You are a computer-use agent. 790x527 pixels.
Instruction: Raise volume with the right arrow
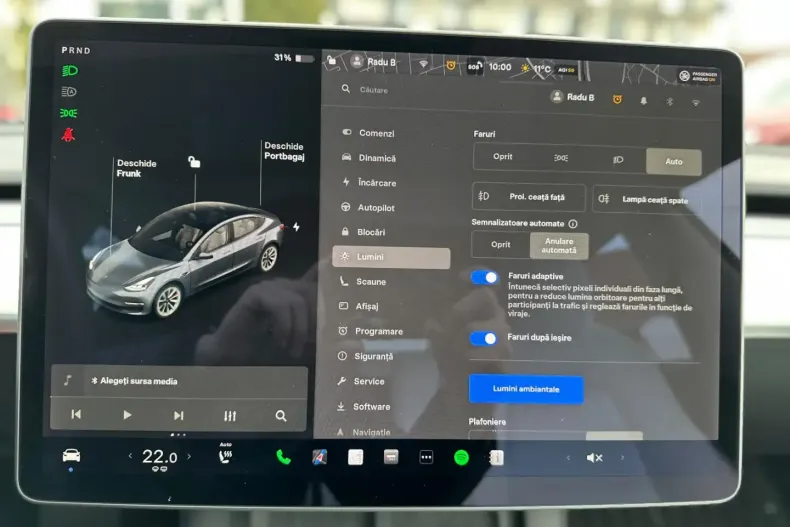[622, 458]
